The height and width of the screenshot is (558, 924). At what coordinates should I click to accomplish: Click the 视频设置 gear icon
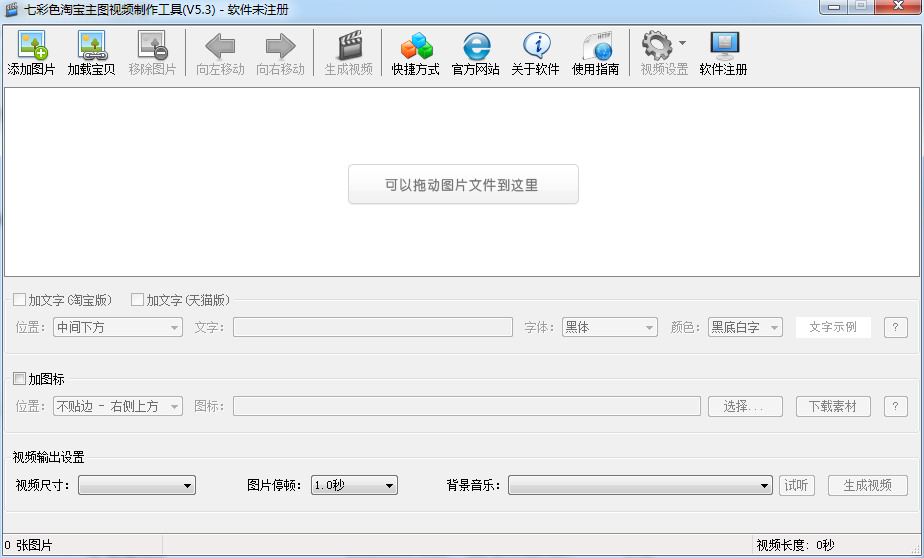pyautogui.click(x=657, y=46)
